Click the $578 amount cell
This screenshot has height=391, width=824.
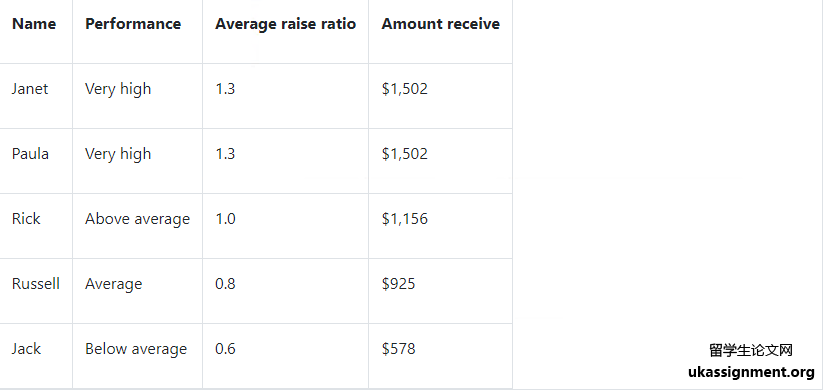(398, 349)
